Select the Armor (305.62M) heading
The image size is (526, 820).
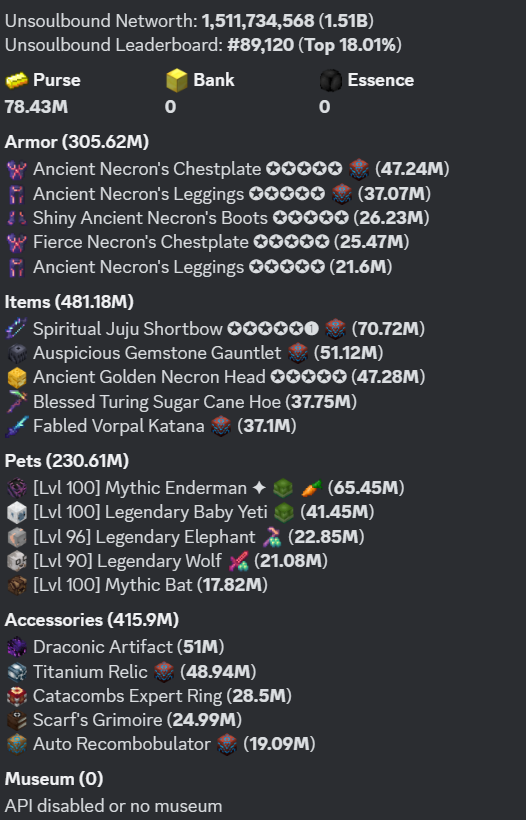[77, 142]
